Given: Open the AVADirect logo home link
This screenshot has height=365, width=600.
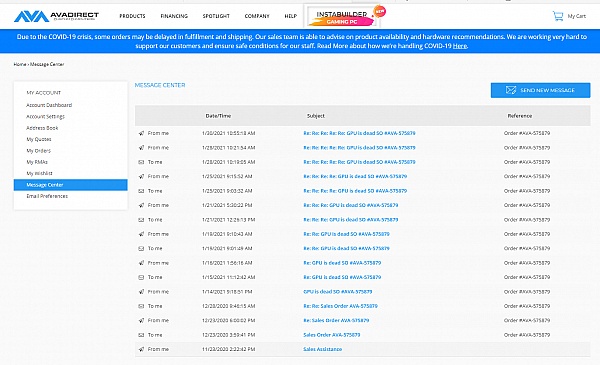Looking at the screenshot, I should (x=56, y=16).
